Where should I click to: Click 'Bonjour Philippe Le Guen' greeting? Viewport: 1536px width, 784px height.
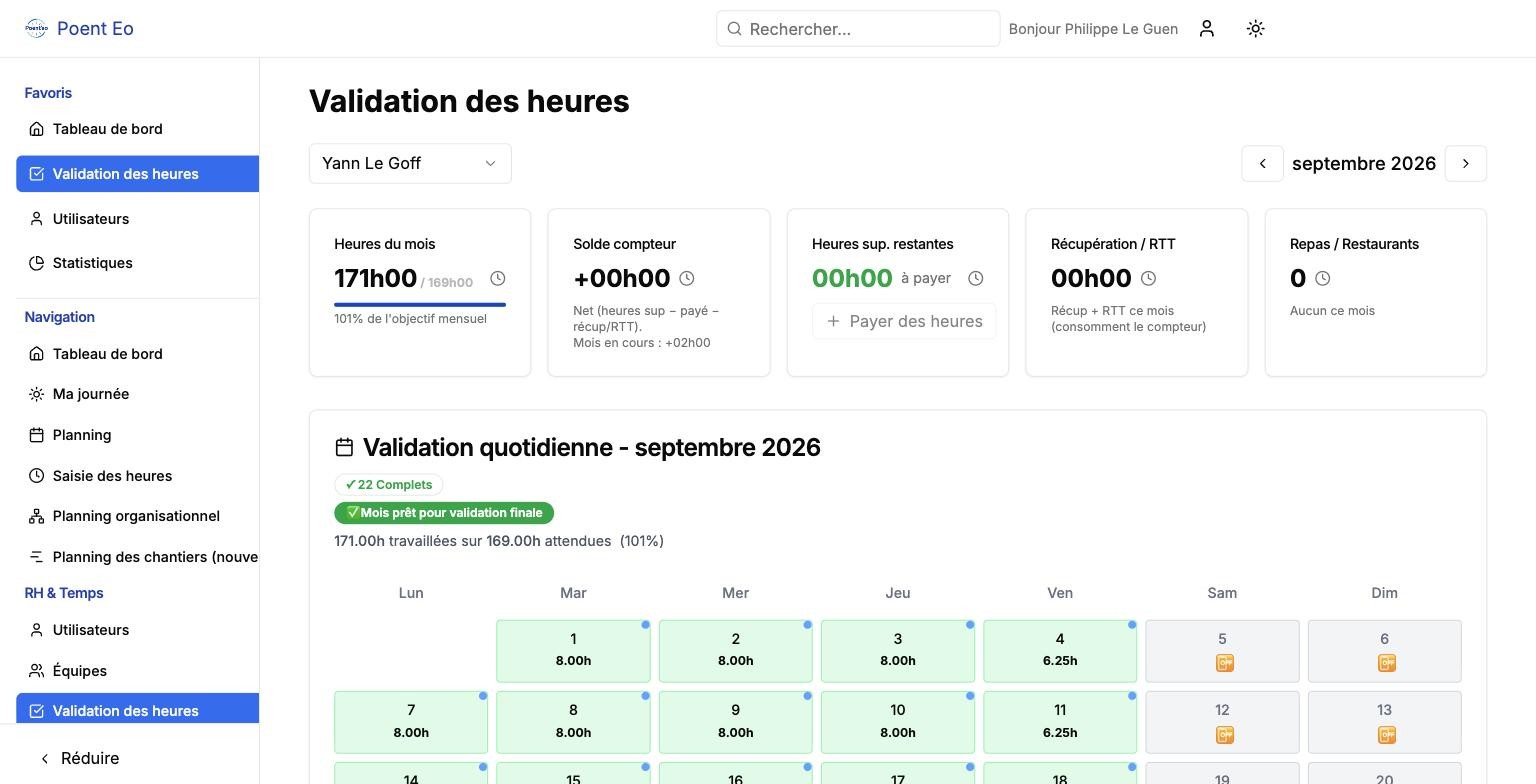tap(1093, 29)
